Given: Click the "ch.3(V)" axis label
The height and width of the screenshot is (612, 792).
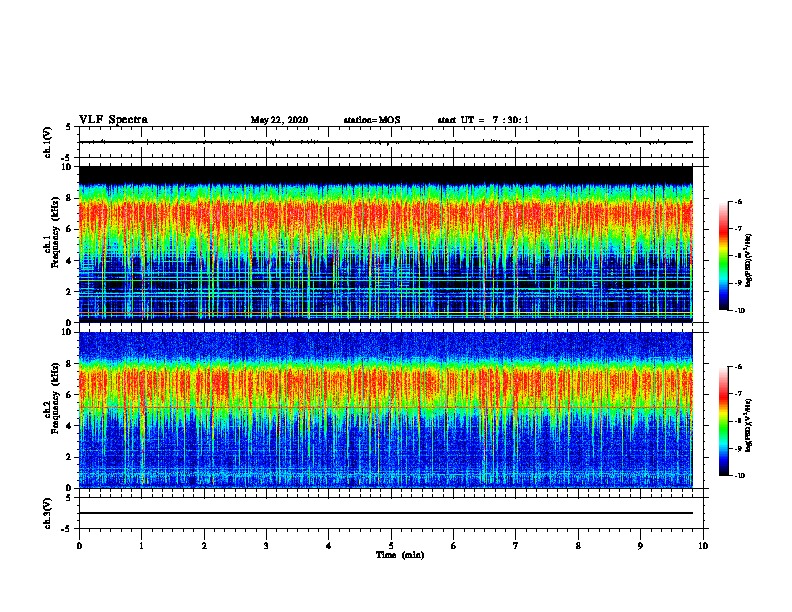Looking at the screenshot, I should [x=48, y=513].
